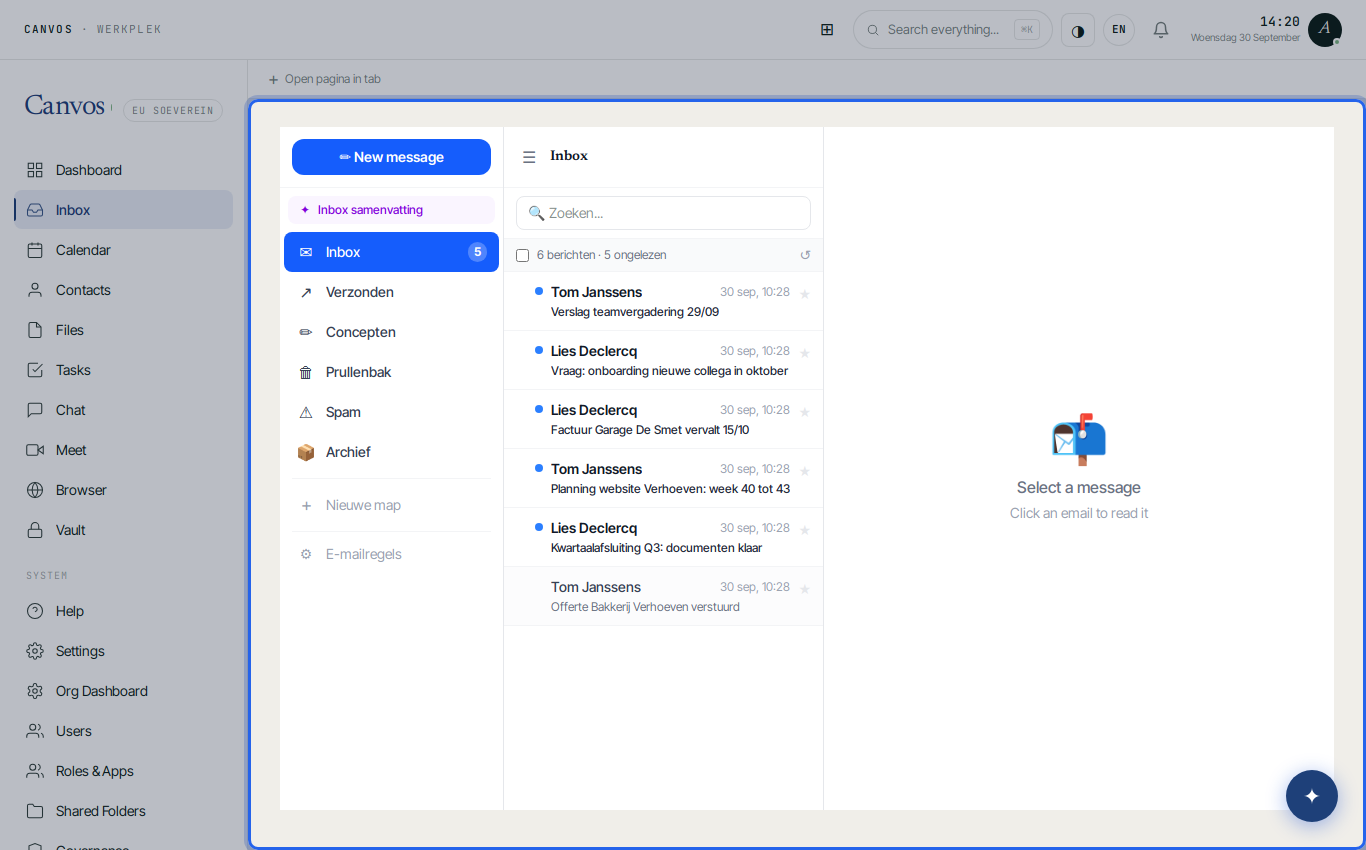The width and height of the screenshot is (1366, 850).
Task: Open the AI assistant sparkle button
Action: pos(1312,796)
